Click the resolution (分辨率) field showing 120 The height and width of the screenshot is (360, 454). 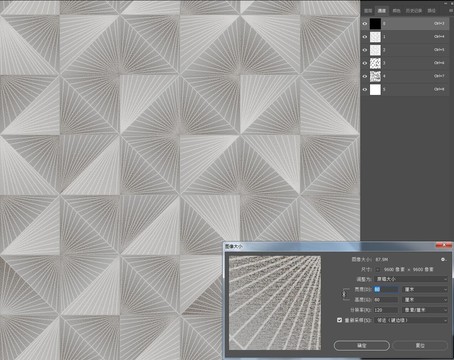tap(386, 310)
